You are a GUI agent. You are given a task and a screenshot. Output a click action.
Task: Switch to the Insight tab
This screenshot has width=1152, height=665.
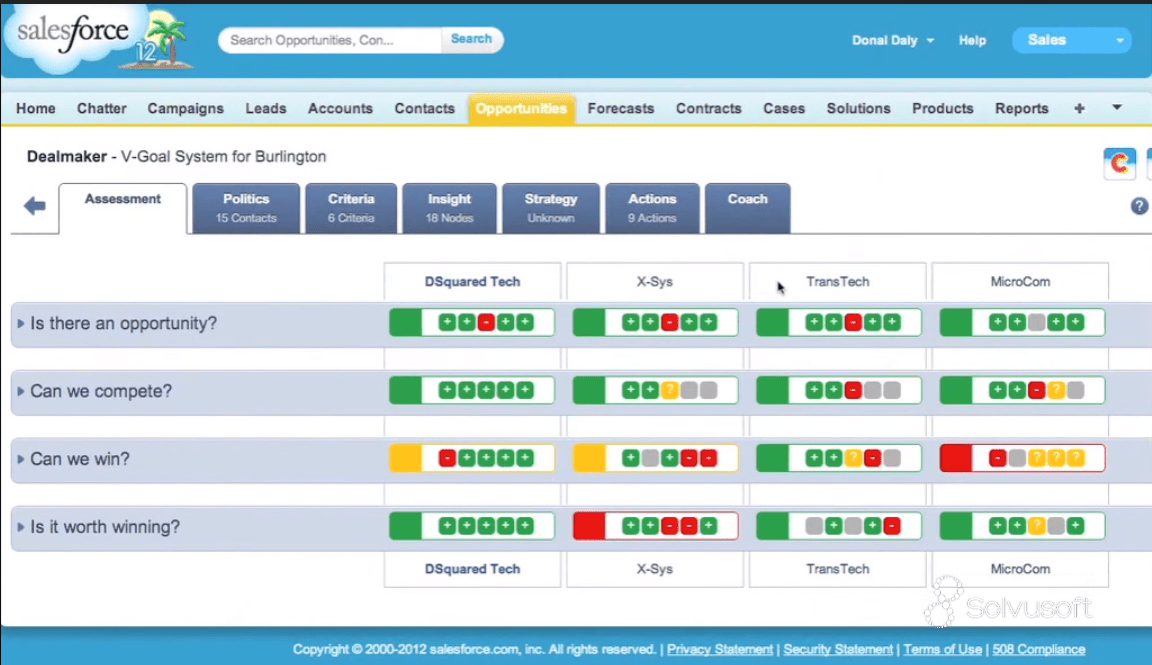click(450, 208)
